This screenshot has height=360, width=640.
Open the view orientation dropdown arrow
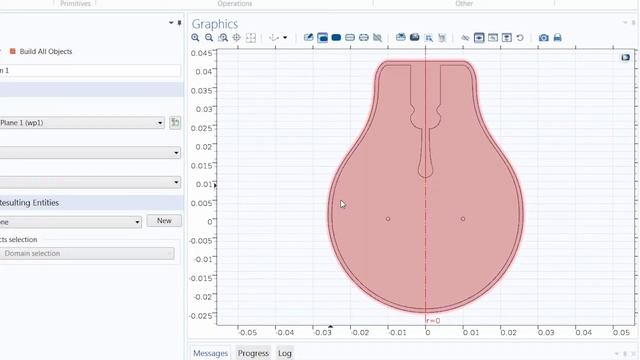click(285, 38)
